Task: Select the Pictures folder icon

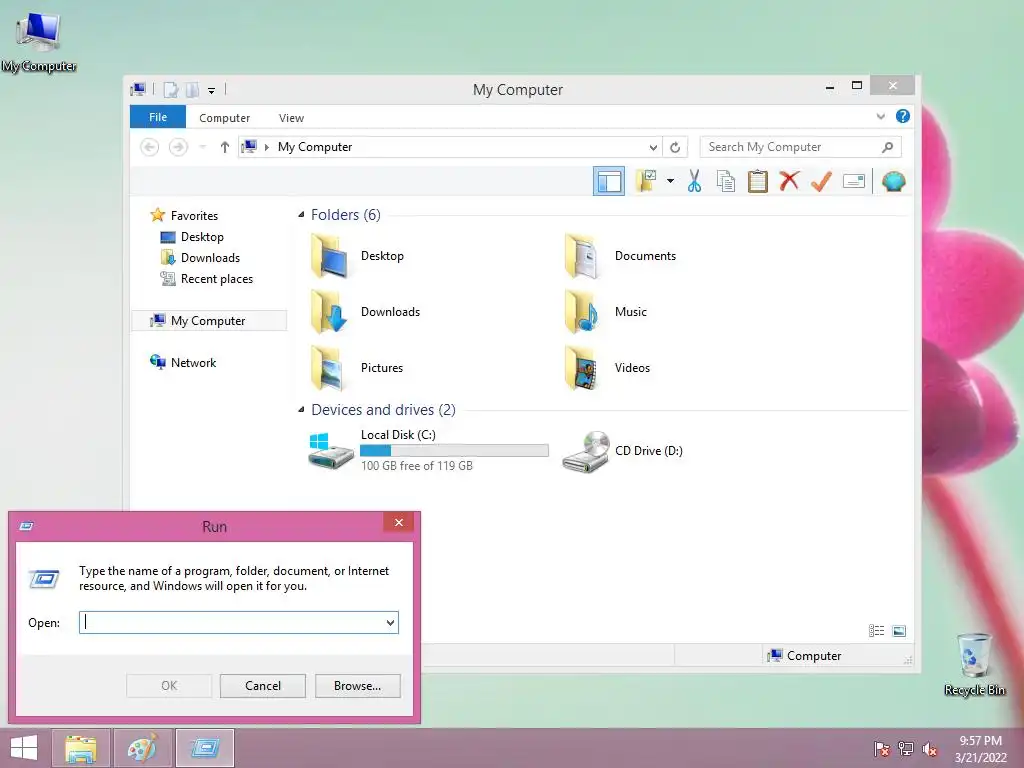Action: 329,368
